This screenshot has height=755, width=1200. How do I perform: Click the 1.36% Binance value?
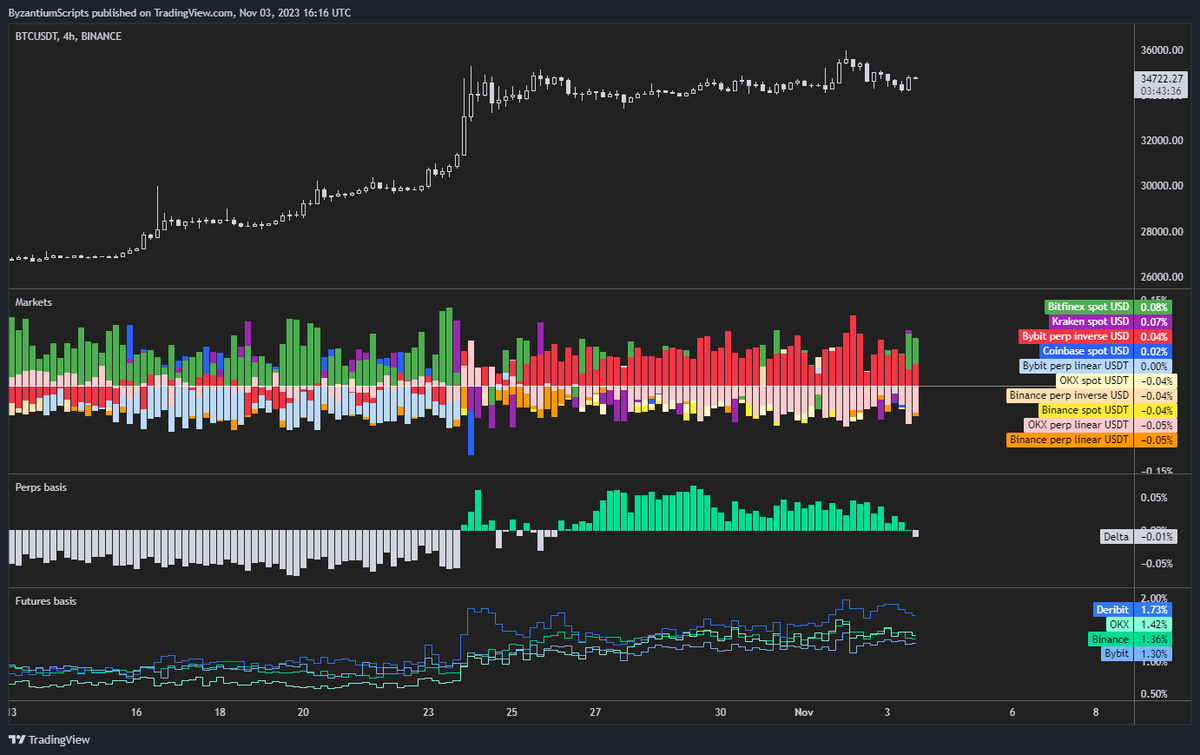point(1154,638)
